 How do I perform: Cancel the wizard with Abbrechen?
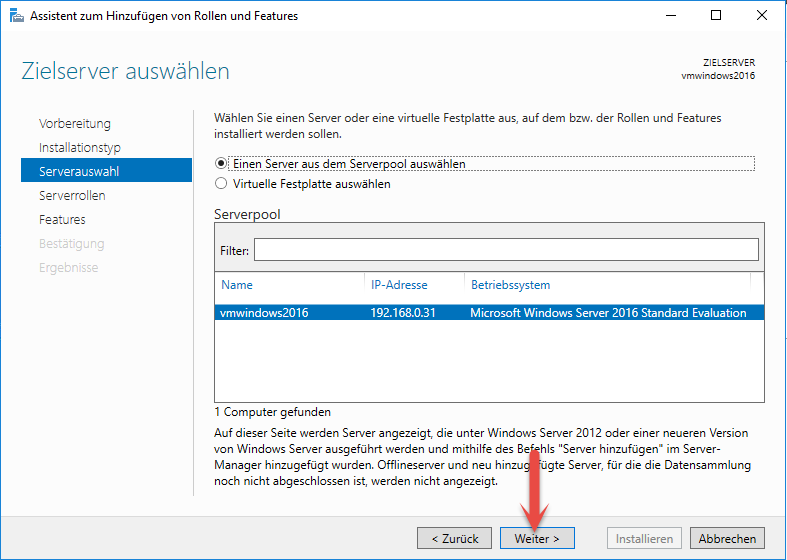coord(727,539)
